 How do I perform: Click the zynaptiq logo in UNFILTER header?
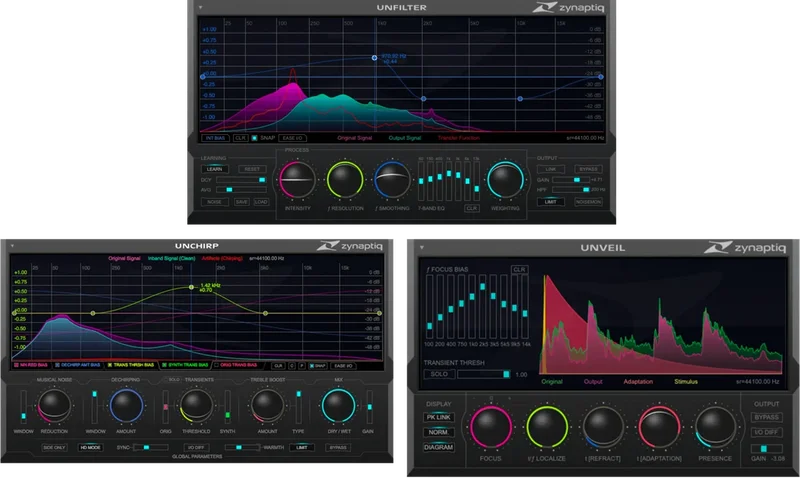[568, 8]
